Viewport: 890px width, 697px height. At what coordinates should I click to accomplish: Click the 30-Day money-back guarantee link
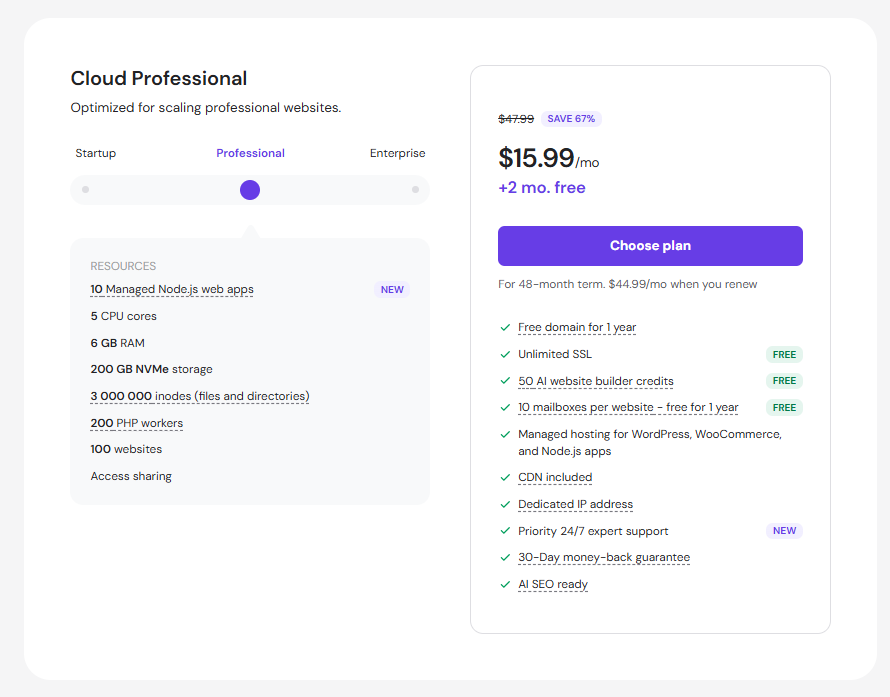(604, 557)
